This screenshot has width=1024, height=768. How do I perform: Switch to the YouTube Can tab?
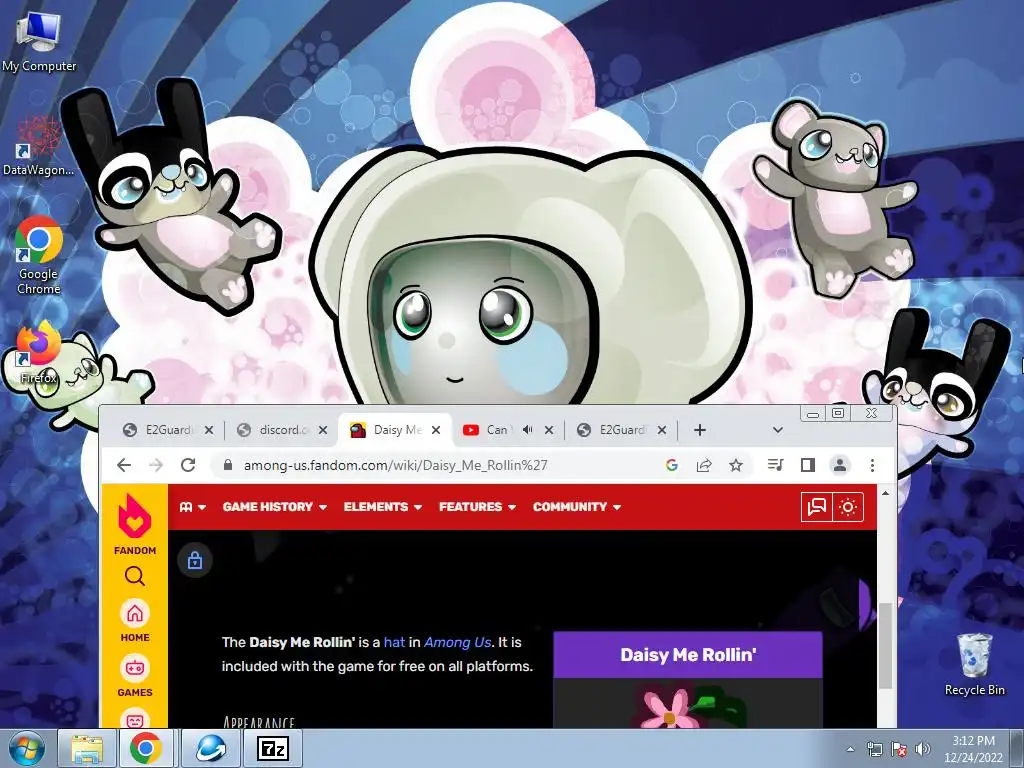(508, 430)
